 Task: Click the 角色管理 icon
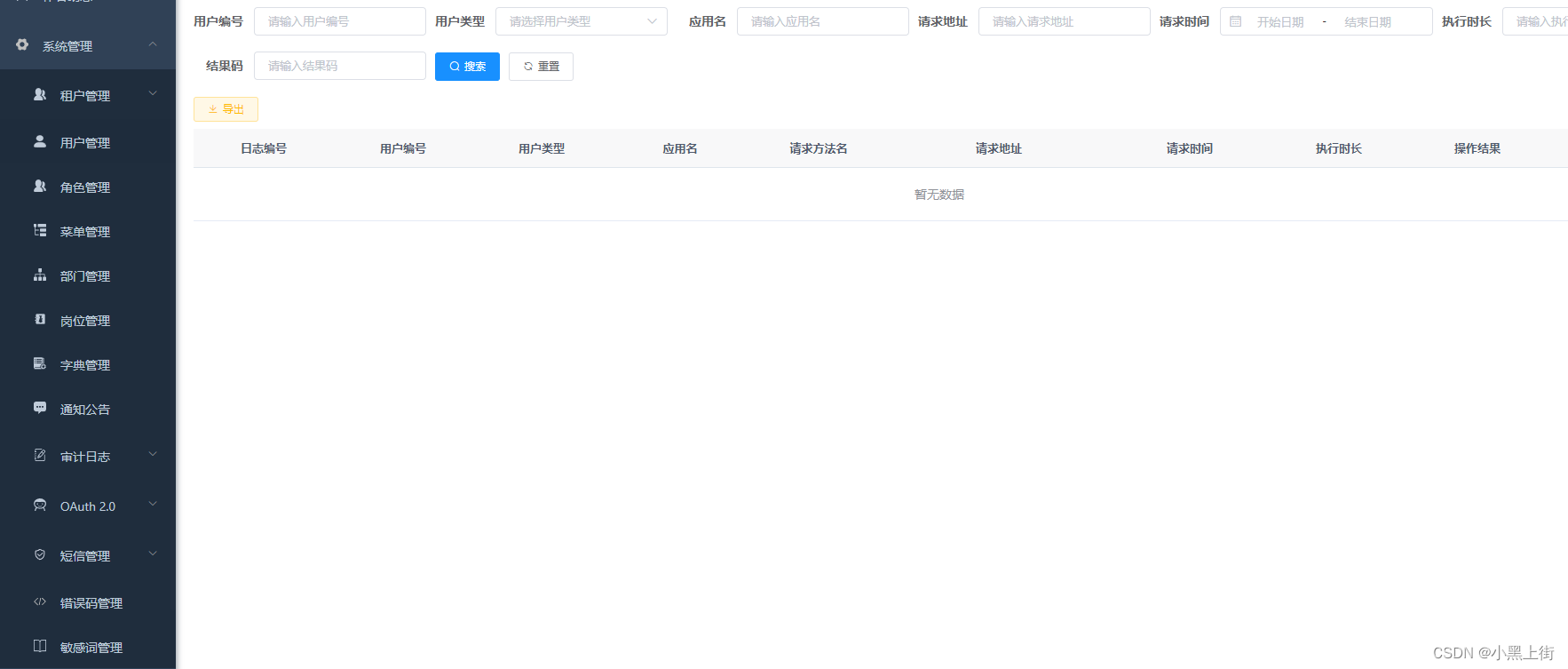[40, 186]
